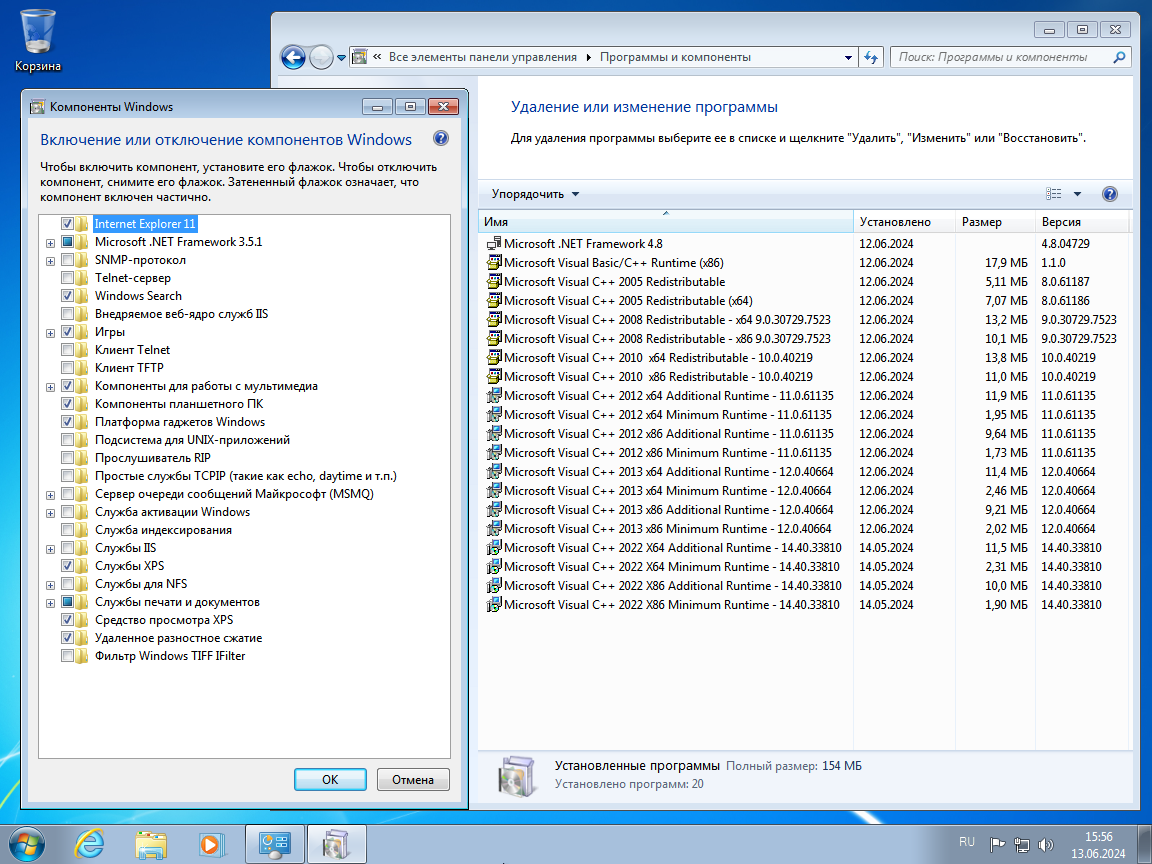
Task: Open Windows Media Player taskbar icon
Action: tap(211, 844)
